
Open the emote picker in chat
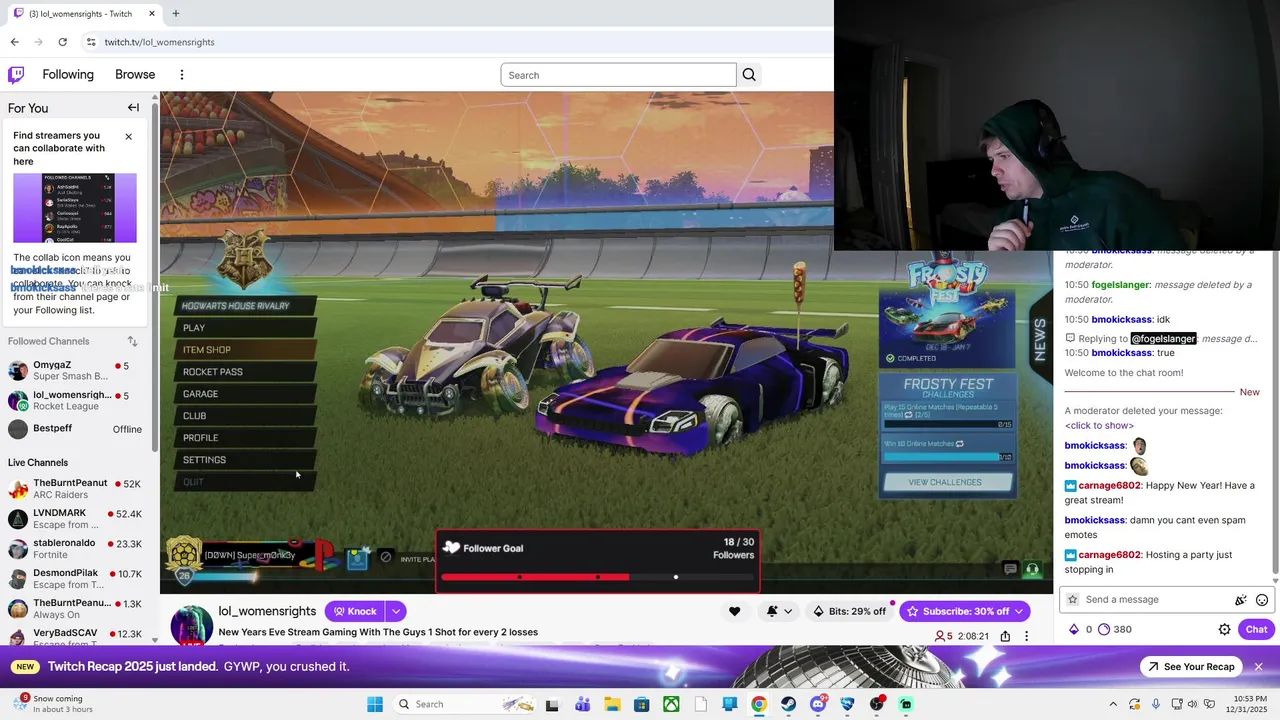(1262, 600)
